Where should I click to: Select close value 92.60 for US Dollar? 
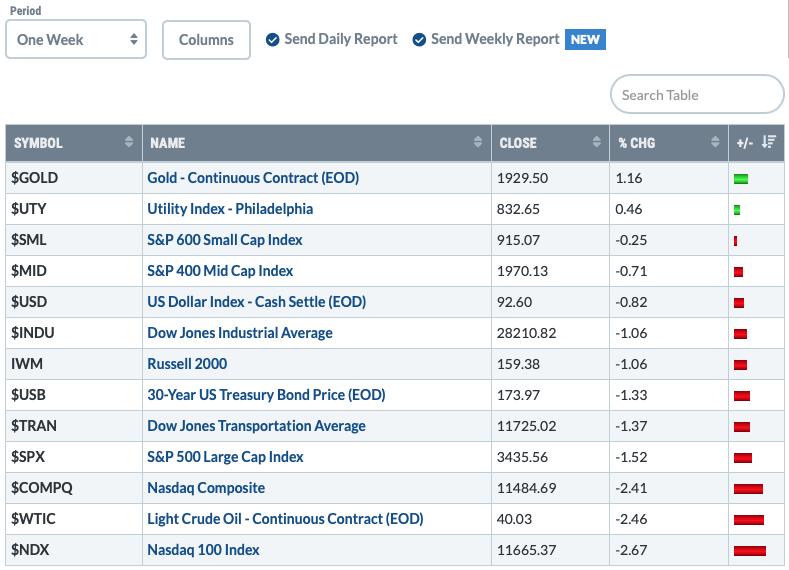pyautogui.click(x=514, y=302)
